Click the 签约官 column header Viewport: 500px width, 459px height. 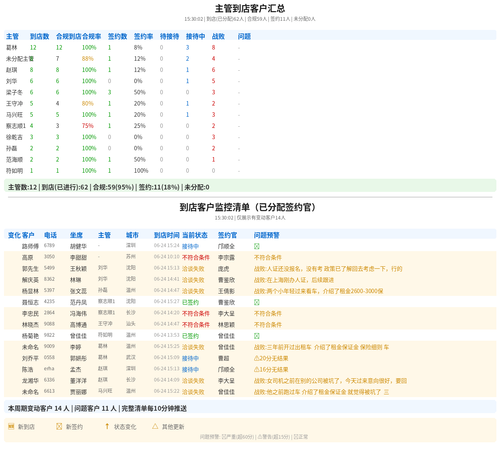227,235
